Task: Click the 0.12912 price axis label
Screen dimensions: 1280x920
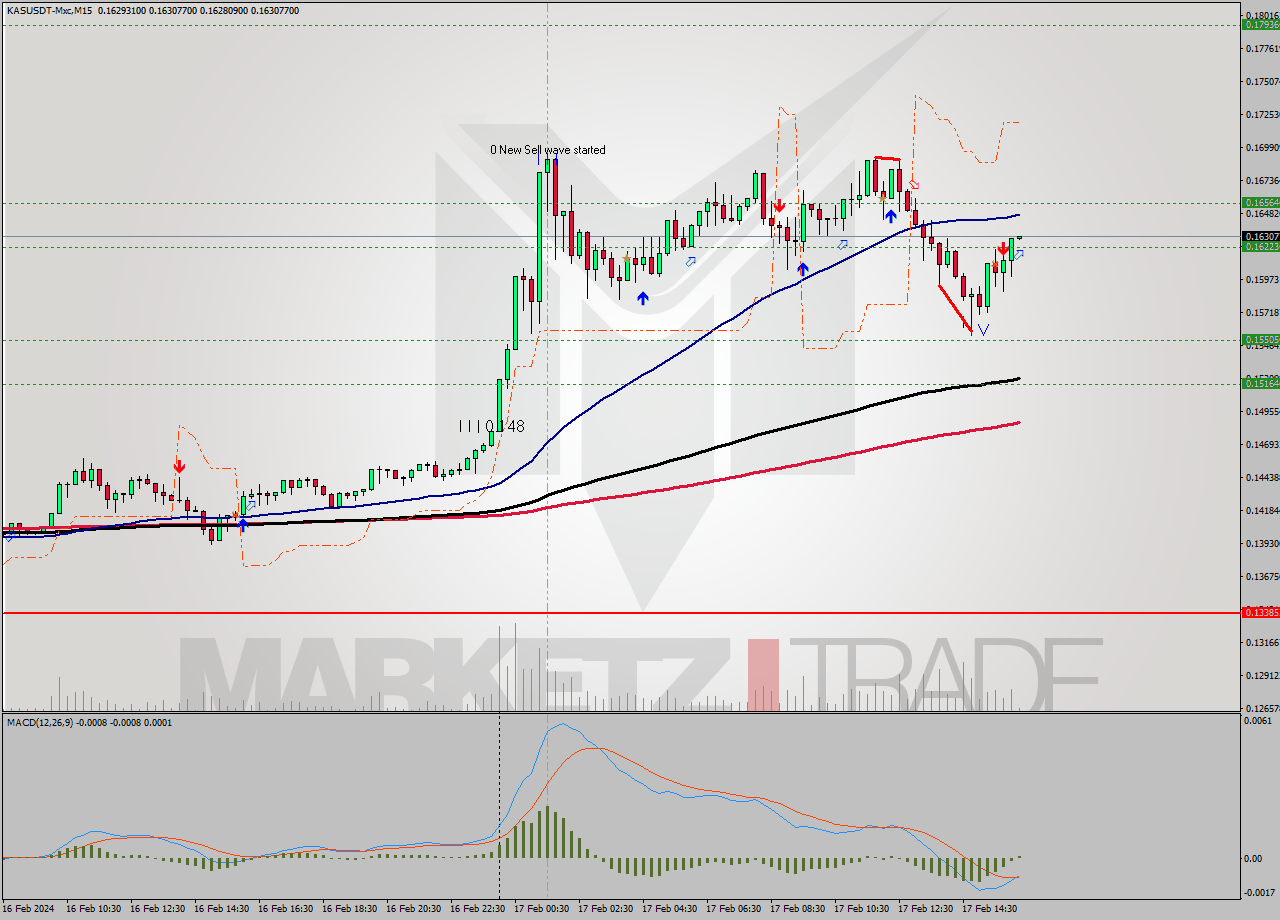Action: point(1261,676)
